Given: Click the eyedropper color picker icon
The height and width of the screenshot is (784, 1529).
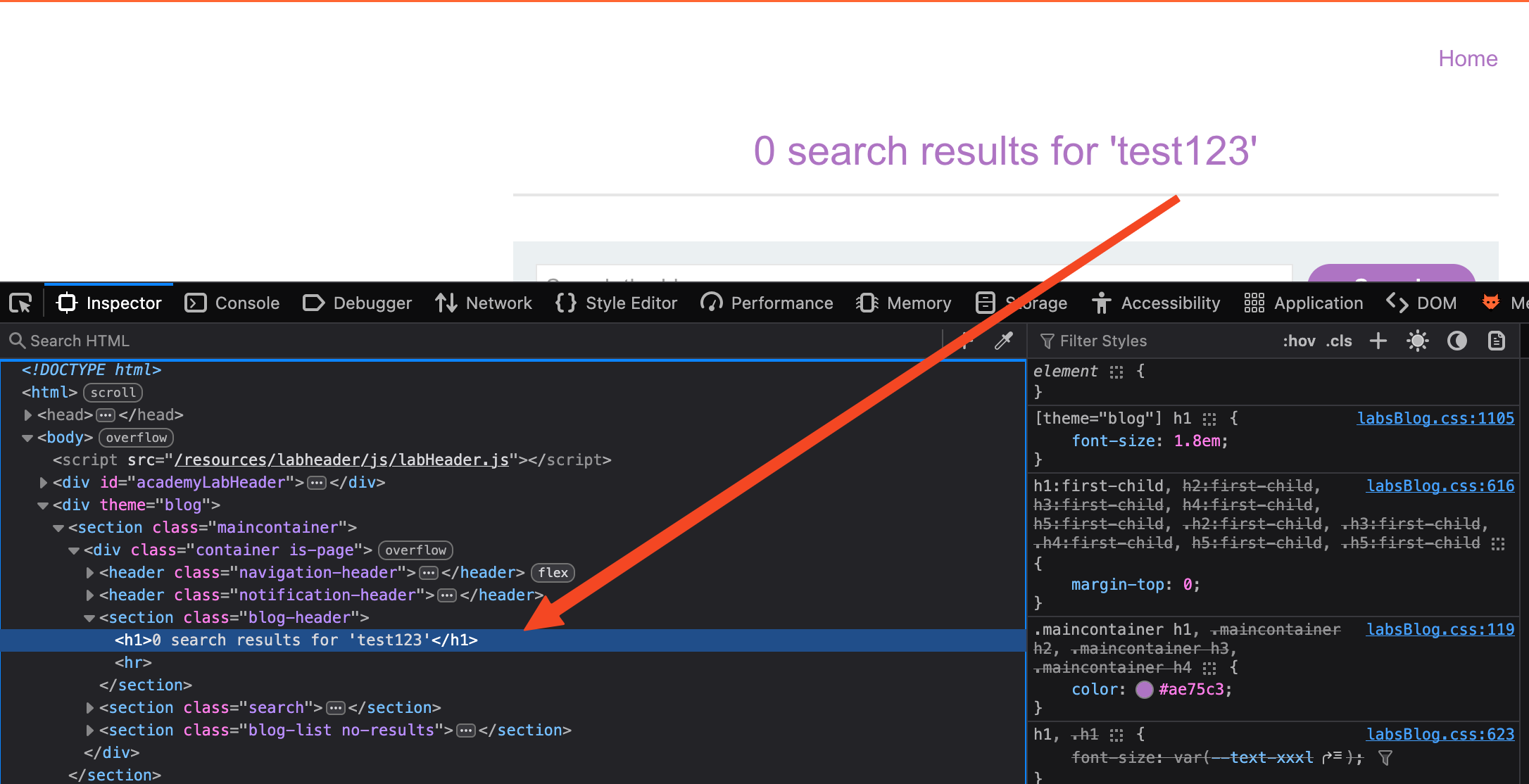Looking at the screenshot, I should click(x=1003, y=341).
